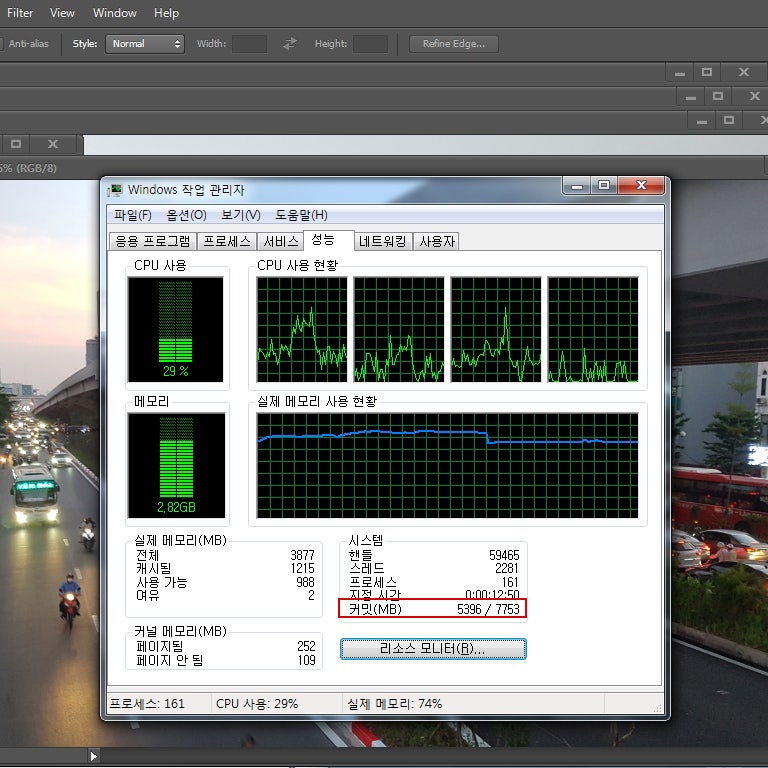Select the 성능 tab

(x=328, y=240)
